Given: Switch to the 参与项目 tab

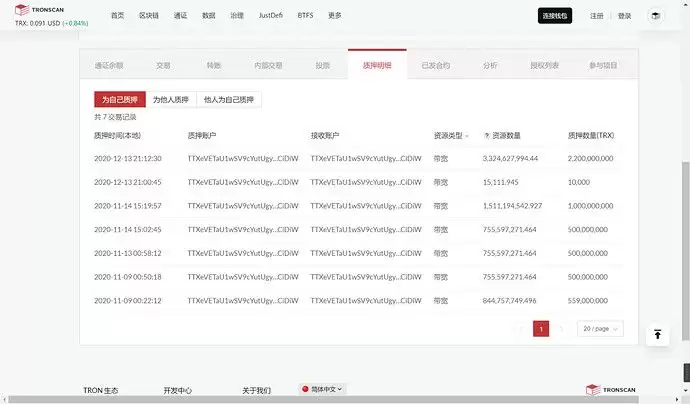Looking at the screenshot, I should tap(603, 65).
